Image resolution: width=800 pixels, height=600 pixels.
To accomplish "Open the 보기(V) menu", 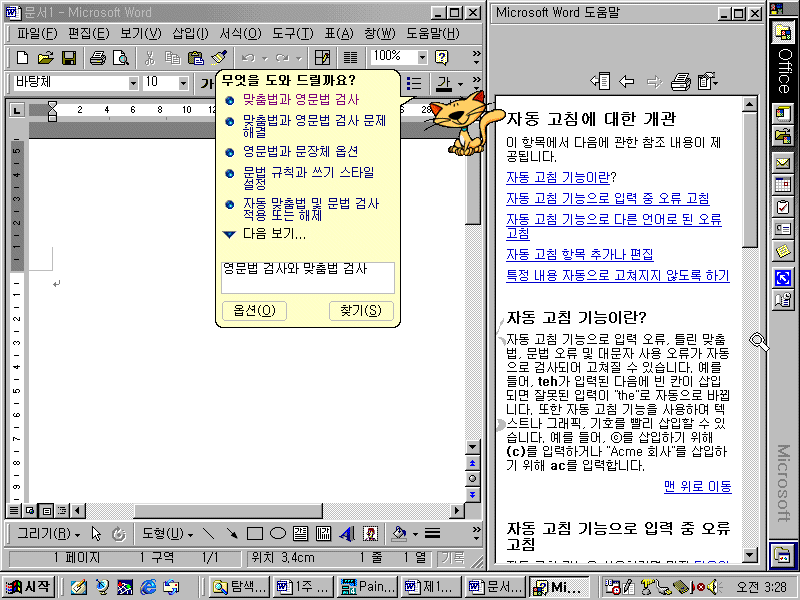I will pos(140,34).
